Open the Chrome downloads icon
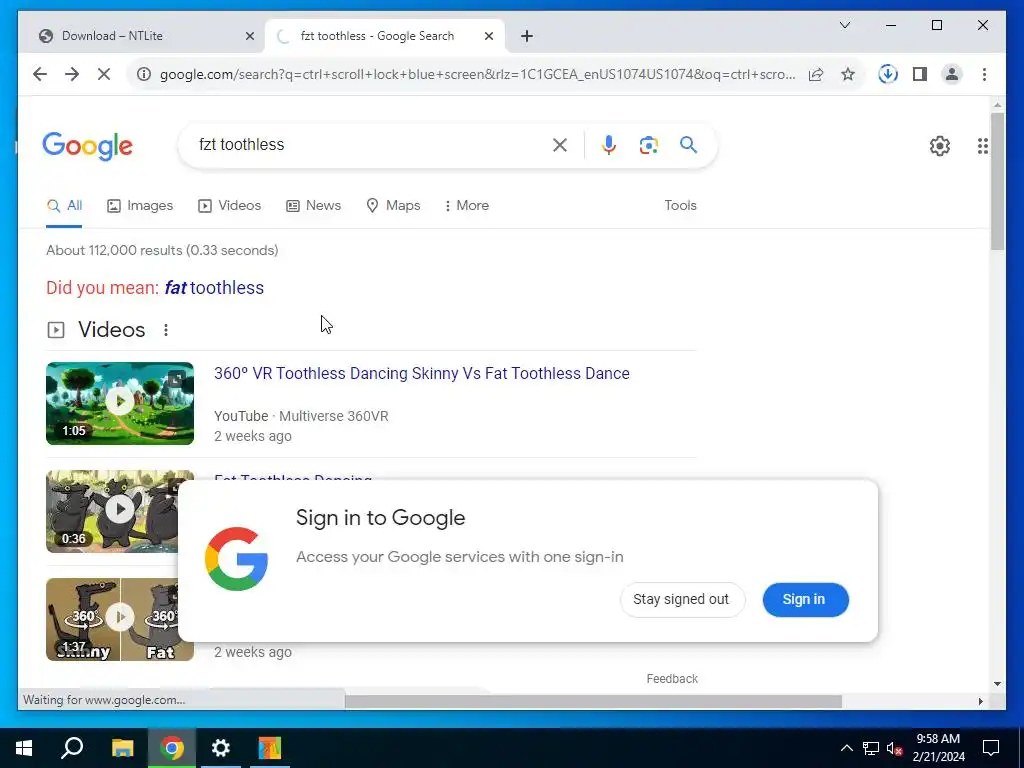The image size is (1024, 768). click(x=888, y=74)
